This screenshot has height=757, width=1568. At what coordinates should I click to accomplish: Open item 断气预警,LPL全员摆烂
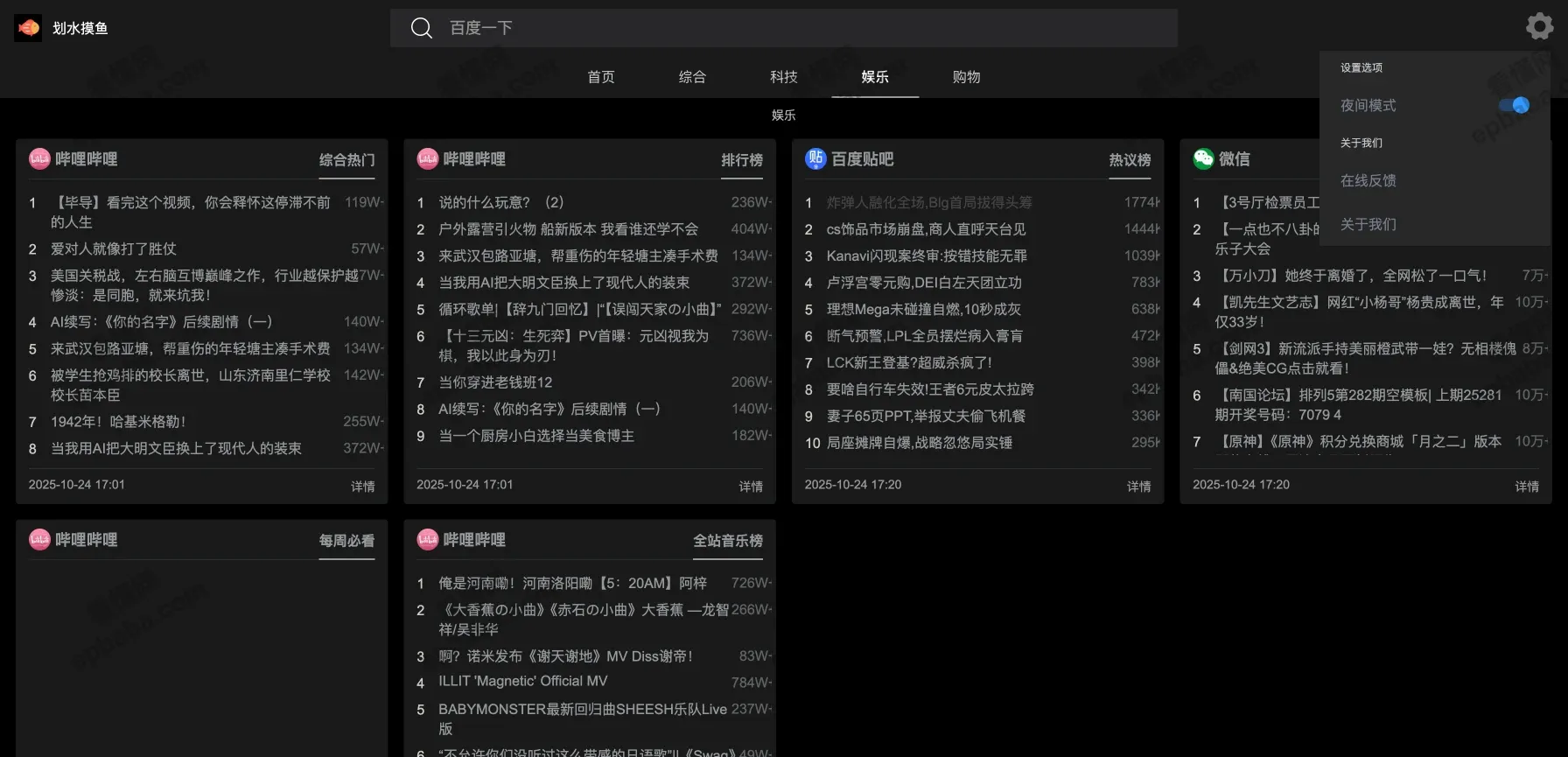point(925,335)
